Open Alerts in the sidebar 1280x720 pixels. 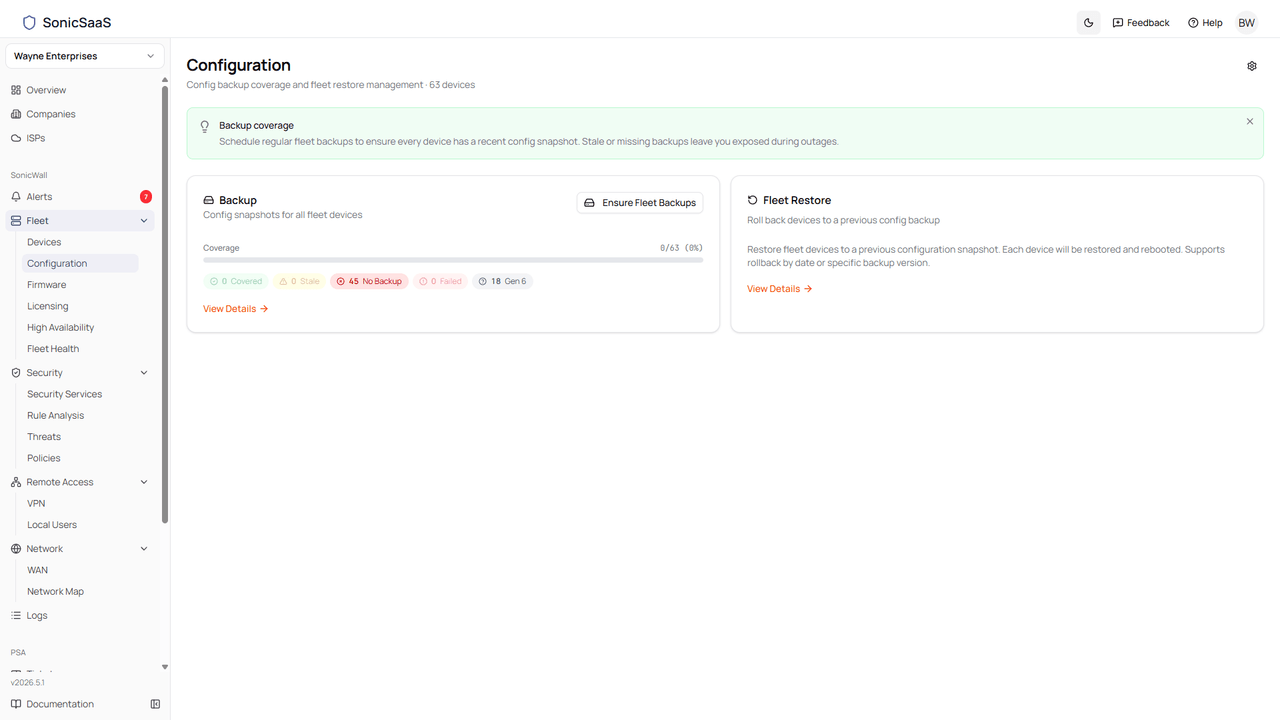tap(40, 197)
